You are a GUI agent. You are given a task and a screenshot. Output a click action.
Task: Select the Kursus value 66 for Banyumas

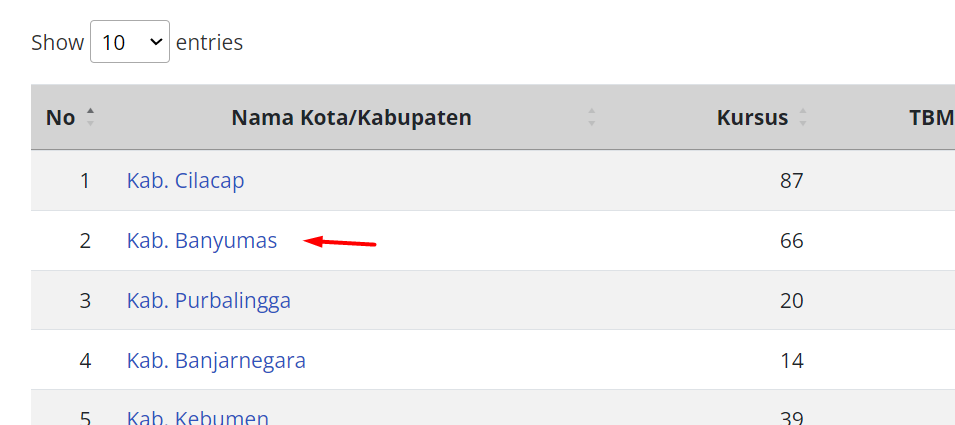click(x=792, y=241)
